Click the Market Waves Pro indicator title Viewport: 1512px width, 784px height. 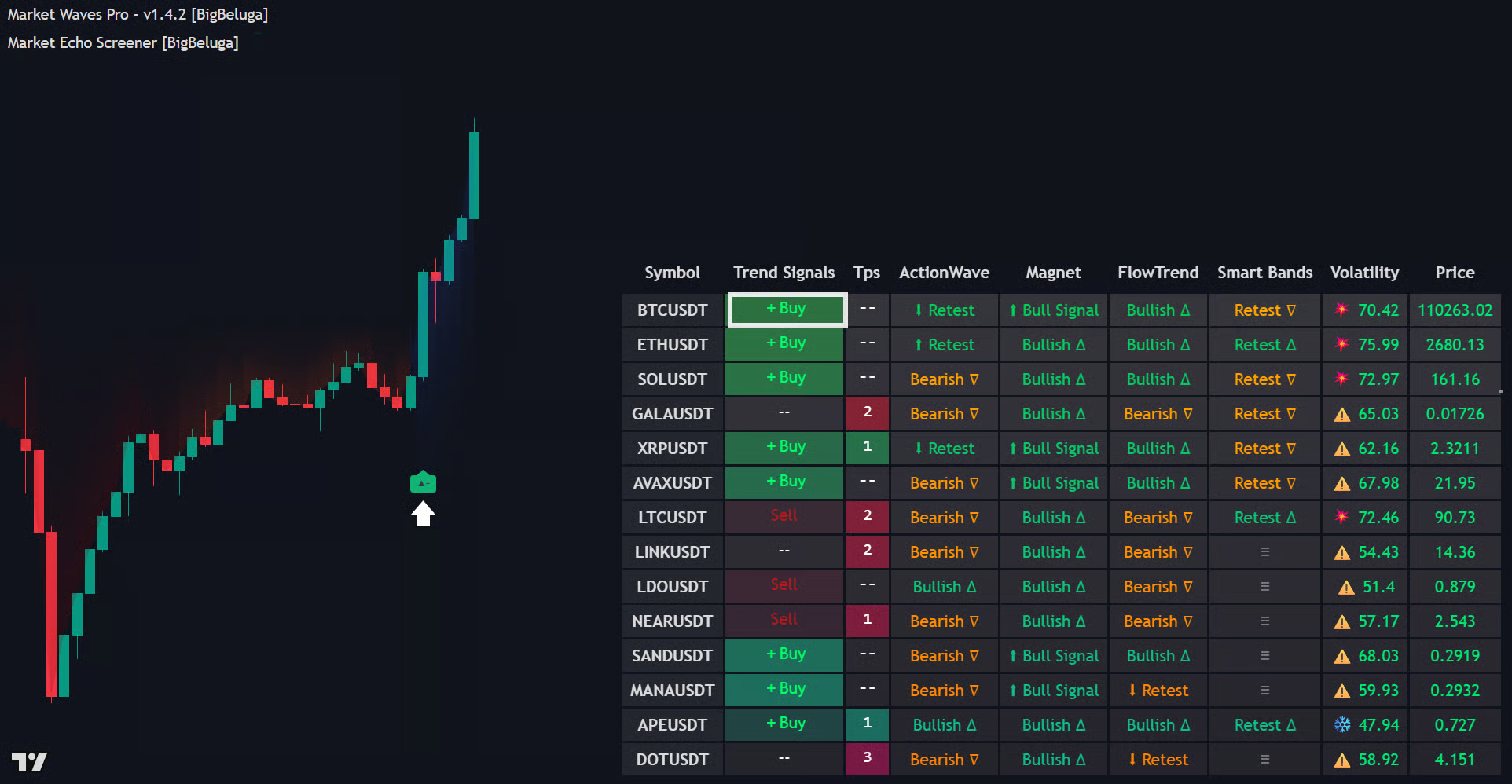pos(138,14)
